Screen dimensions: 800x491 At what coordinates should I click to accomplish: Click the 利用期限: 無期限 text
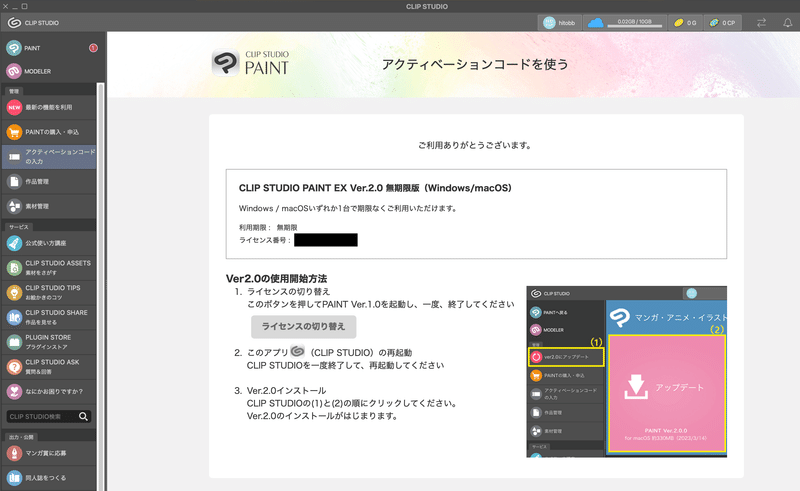point(268,228)
